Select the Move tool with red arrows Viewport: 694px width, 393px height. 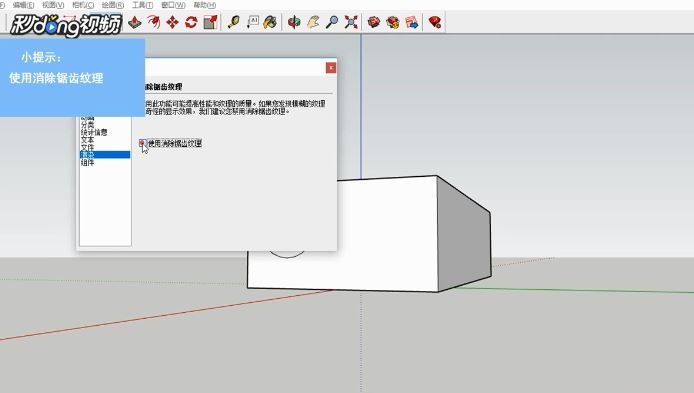pyautogui.click(x=172, y=22)
